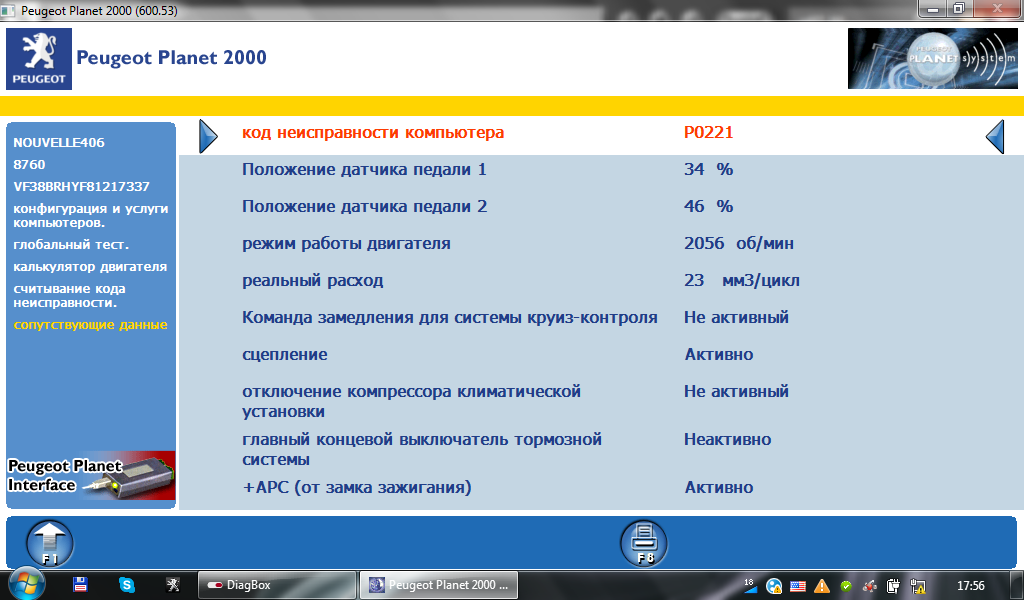The height and width of the screenshot is (600, 1024).
Task: Switch to the DiagBox taskbar window
Action: pos(275,585)
